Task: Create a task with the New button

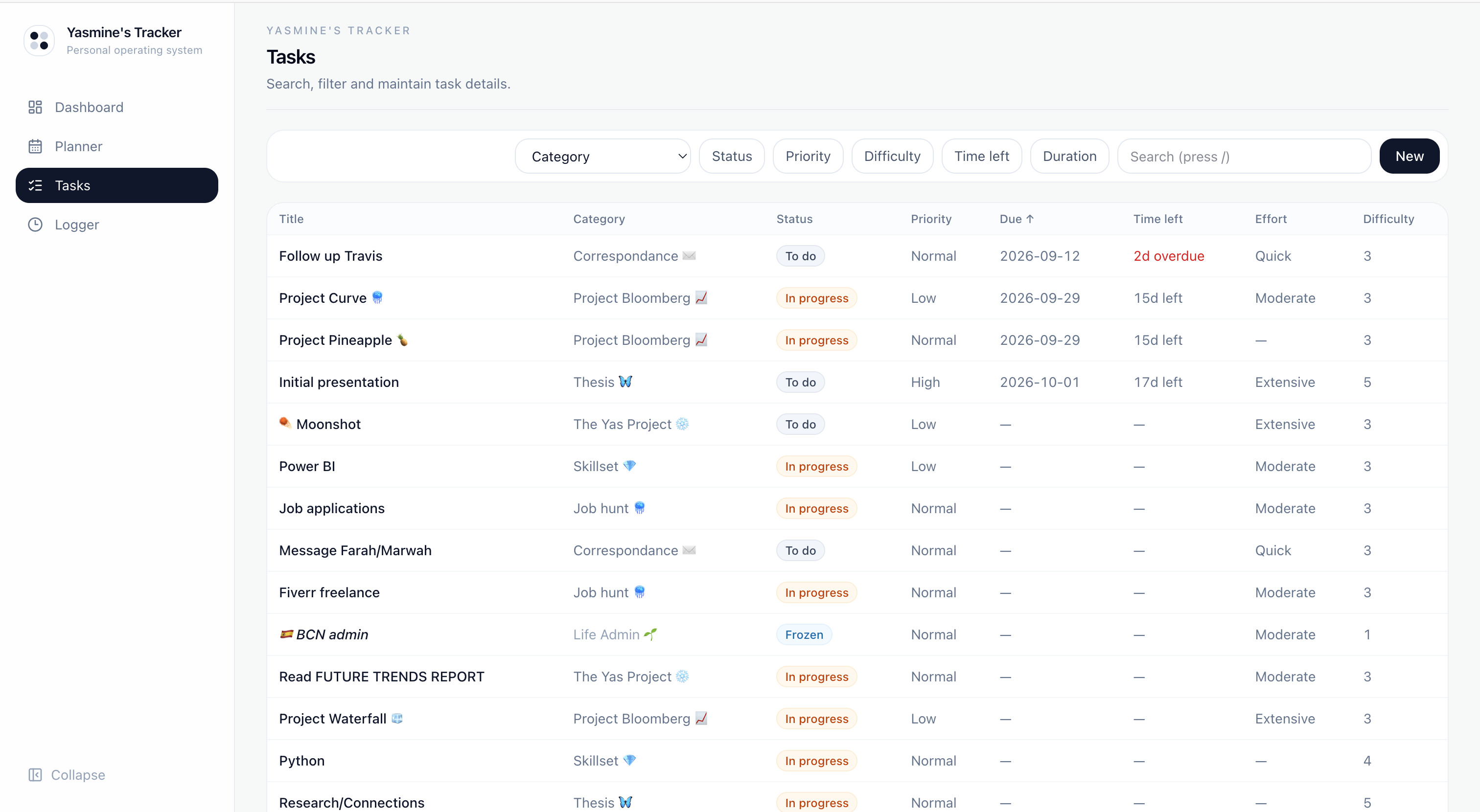Action: [1409, 156]
